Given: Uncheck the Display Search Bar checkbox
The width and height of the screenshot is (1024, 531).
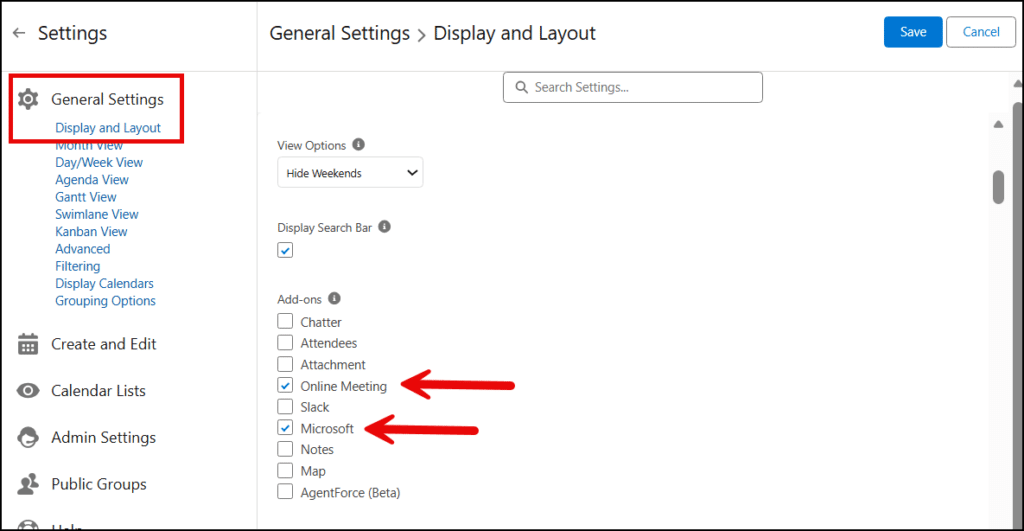Looking at the screenshot, I should click(x=285, y=250).
